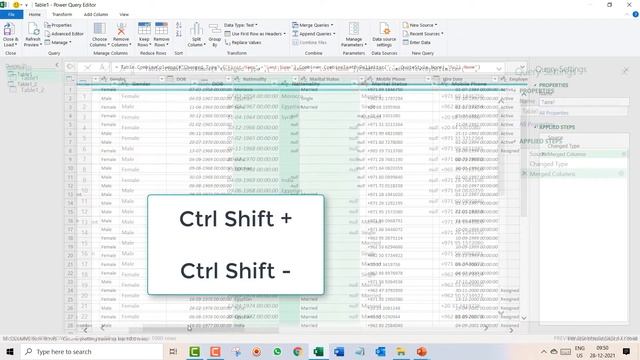Screen dimensions: 640x360
Task: Click the Choose Columns icon
Action: click(x=99, y=34)
